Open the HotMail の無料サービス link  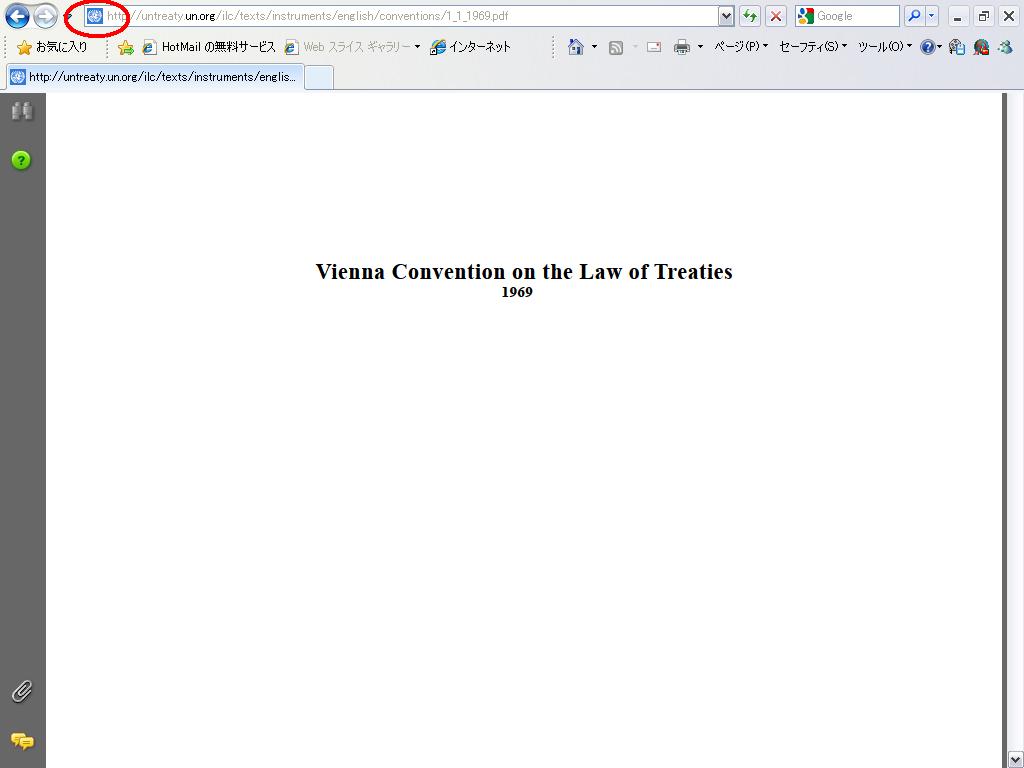click(x=209, y=47)
